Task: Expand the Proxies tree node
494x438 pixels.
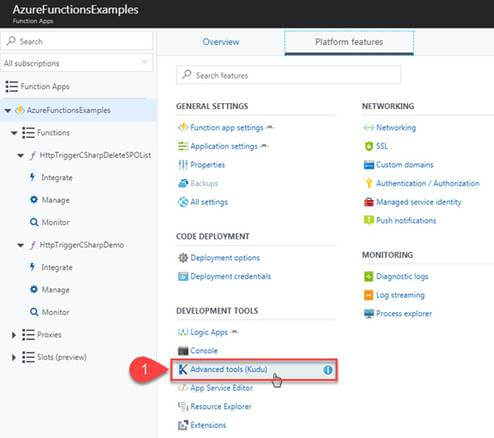Action: (x=13, y=335)
